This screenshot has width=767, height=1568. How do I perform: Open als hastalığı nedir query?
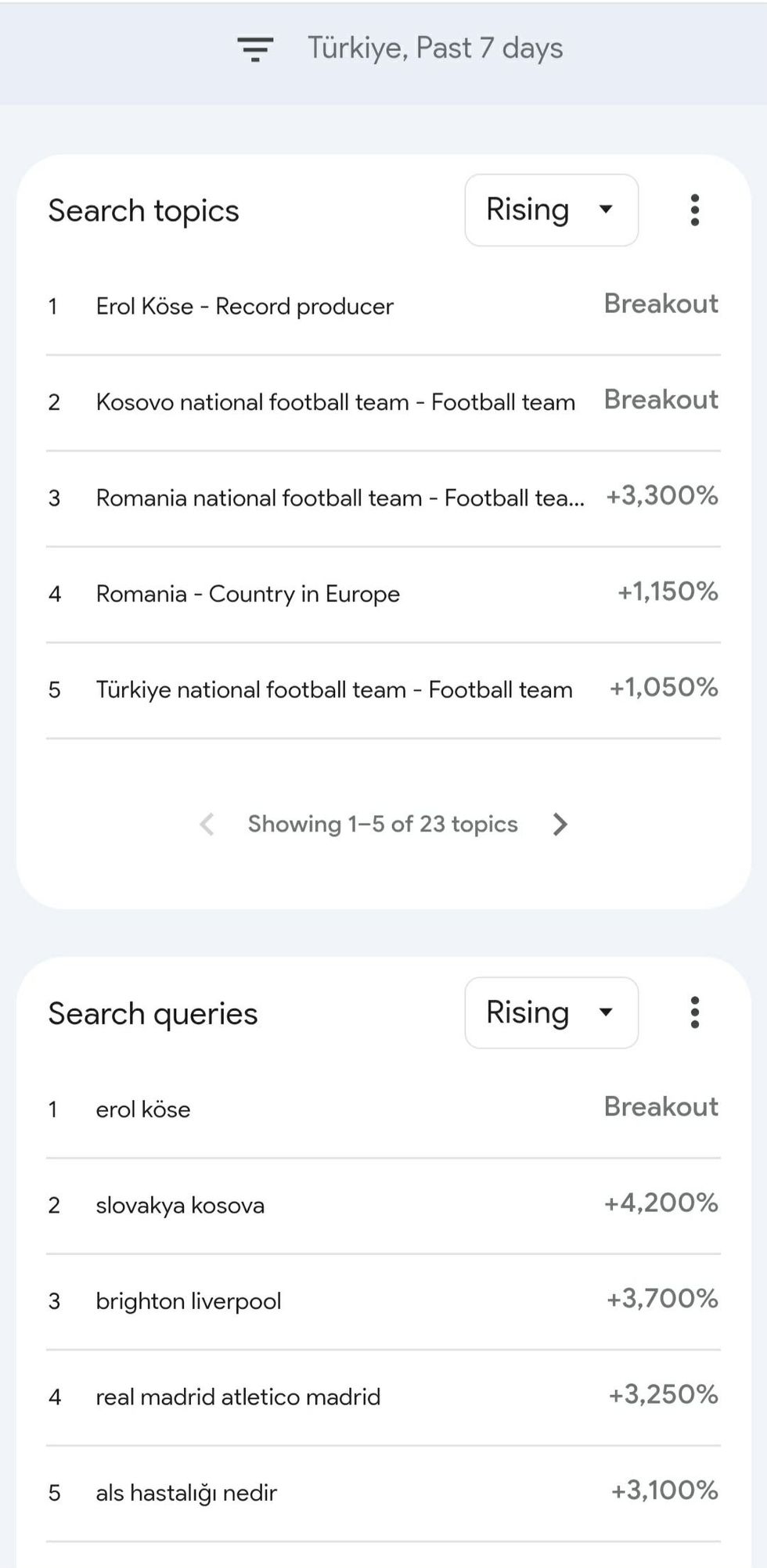[x=186, y=1493]
